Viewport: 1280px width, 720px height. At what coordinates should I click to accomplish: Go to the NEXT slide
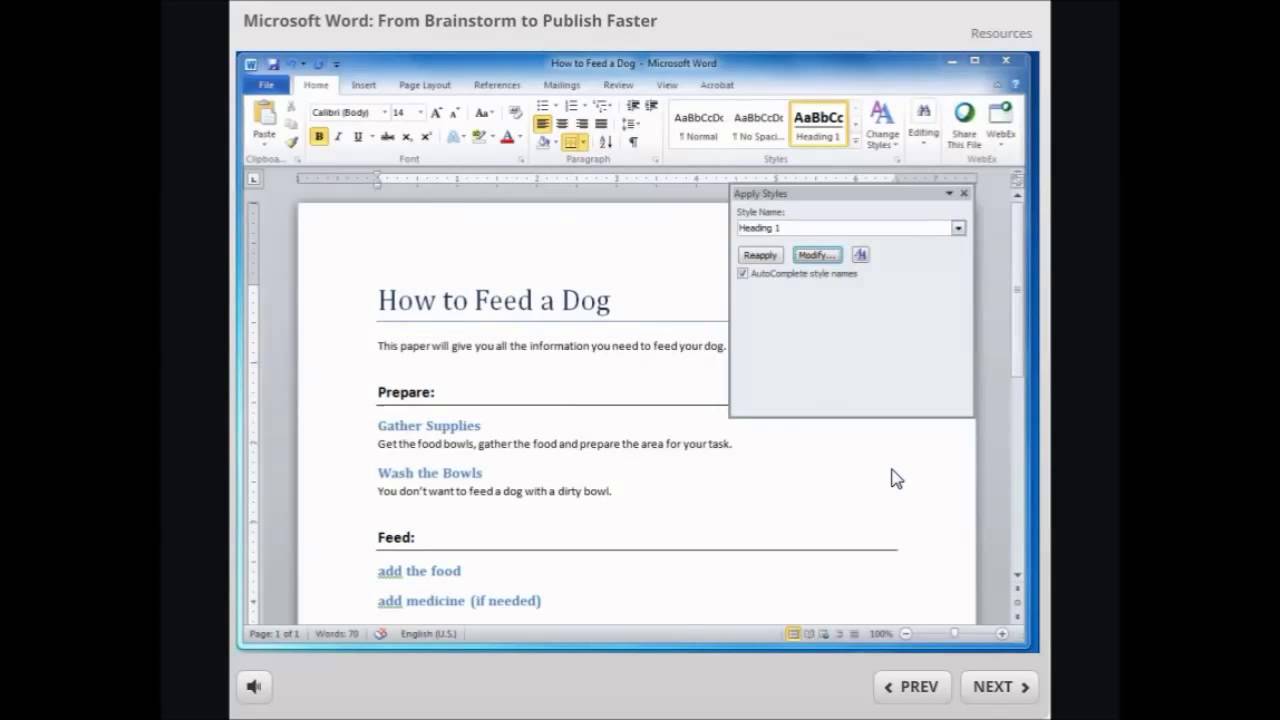(x=1000, y=686)
